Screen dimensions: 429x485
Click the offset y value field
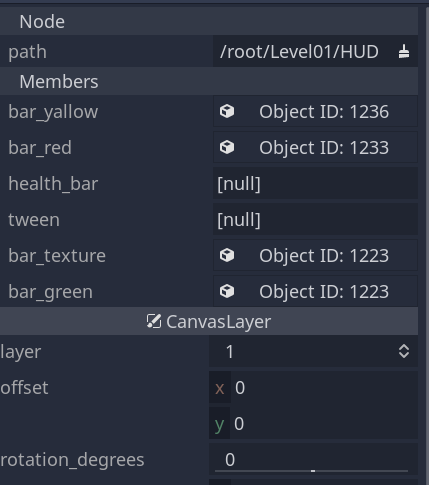[x=313, y=424]
